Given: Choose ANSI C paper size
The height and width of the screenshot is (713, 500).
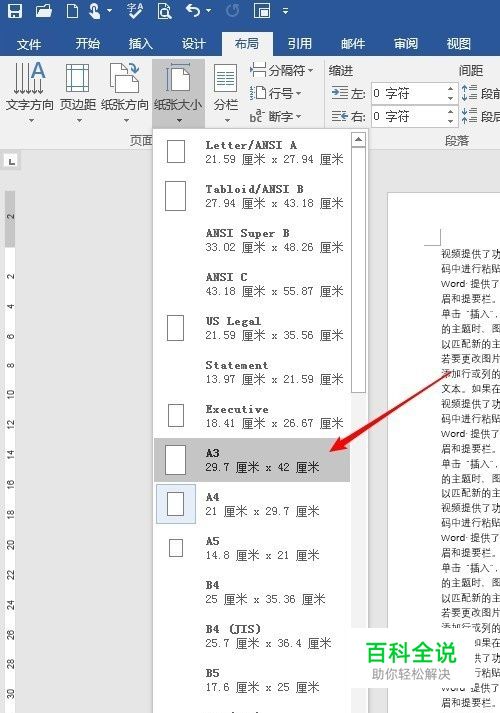Looking at the screenshot, I should tap(252, 284).
